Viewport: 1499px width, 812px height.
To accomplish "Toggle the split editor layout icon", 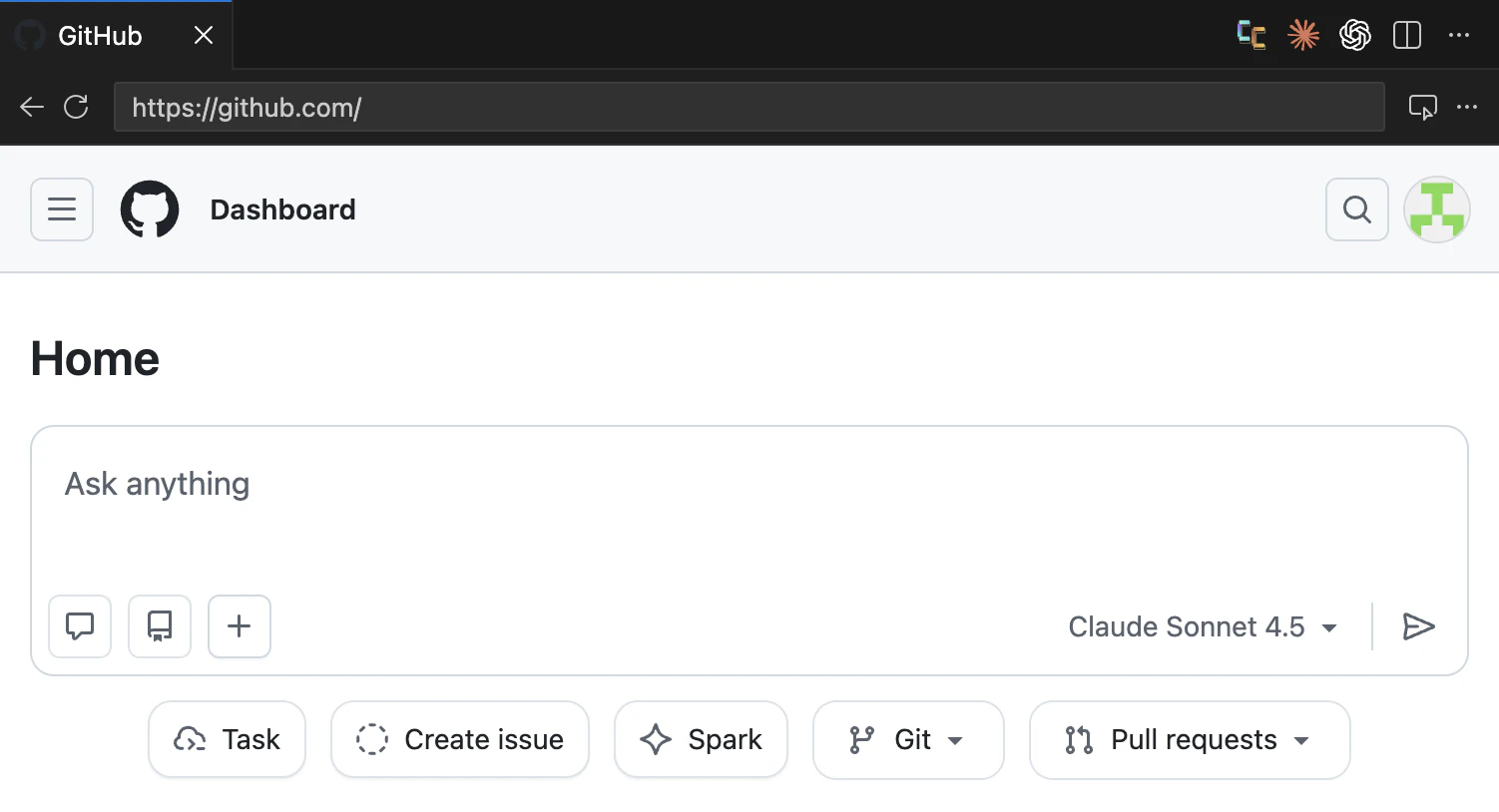I will pyautogui.click(x=1407, y=35).
